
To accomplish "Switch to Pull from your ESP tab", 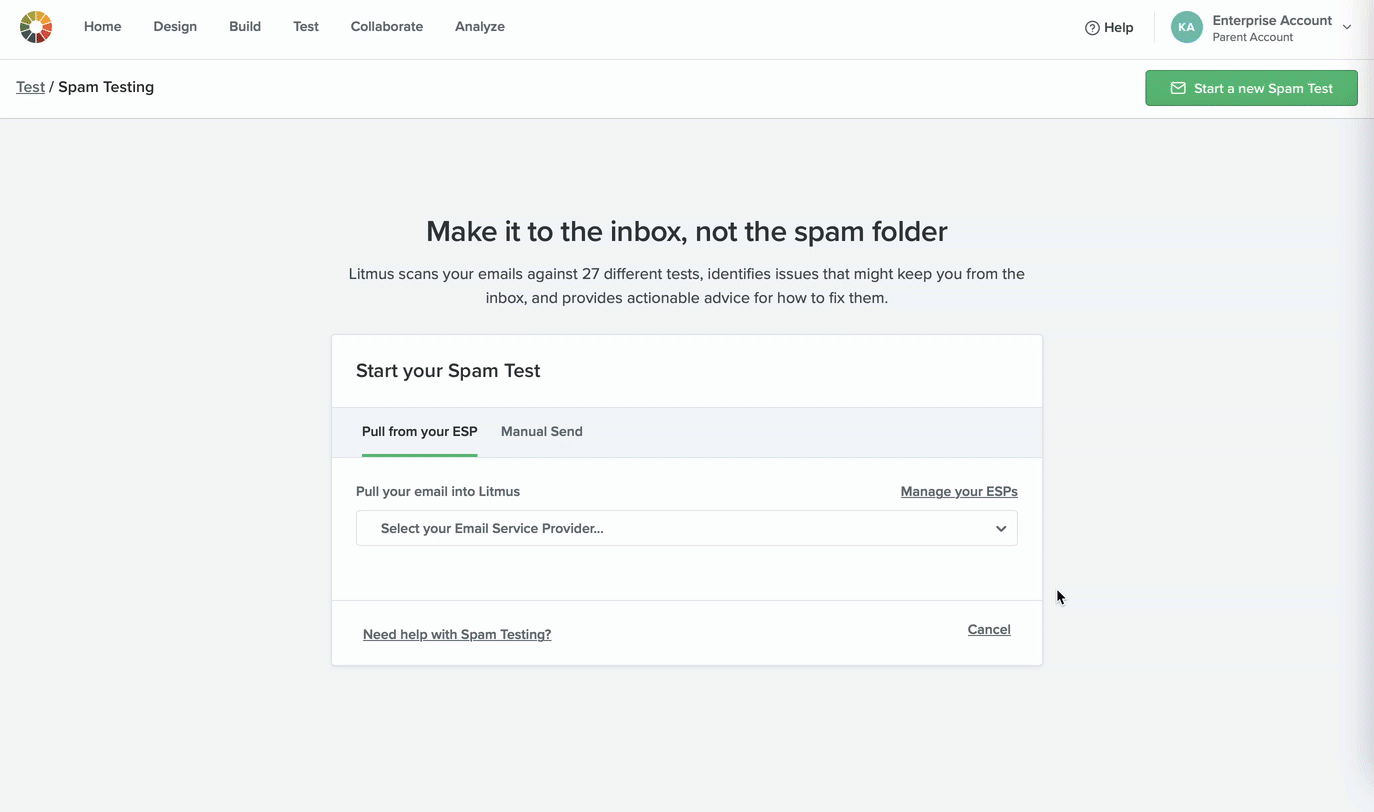I will point(420,432).
